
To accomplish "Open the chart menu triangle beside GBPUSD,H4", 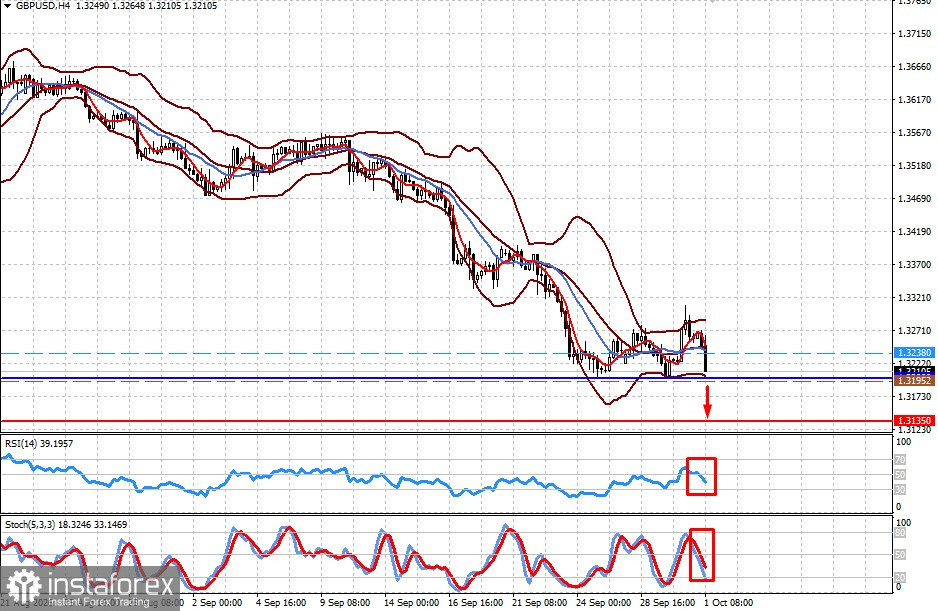I will click(7, 5).
